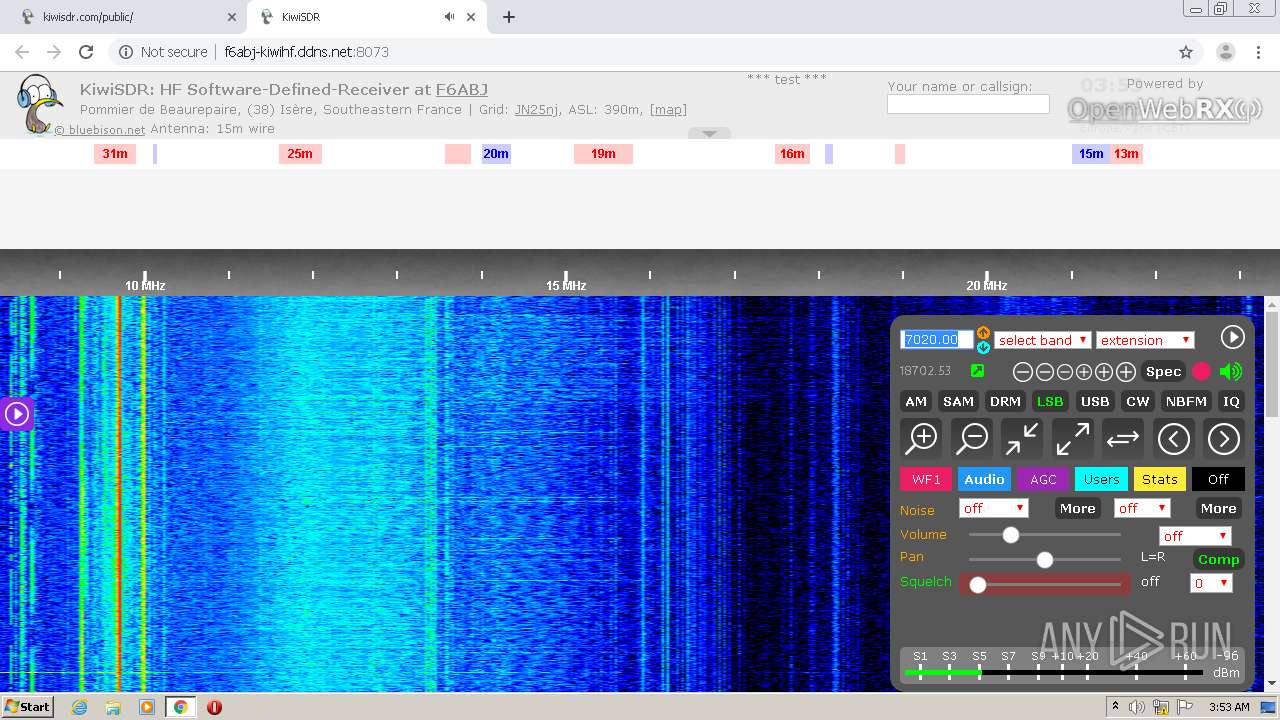Start recording with the pink record button
Screen dimensions: 1280x720
coord(1201,371)
